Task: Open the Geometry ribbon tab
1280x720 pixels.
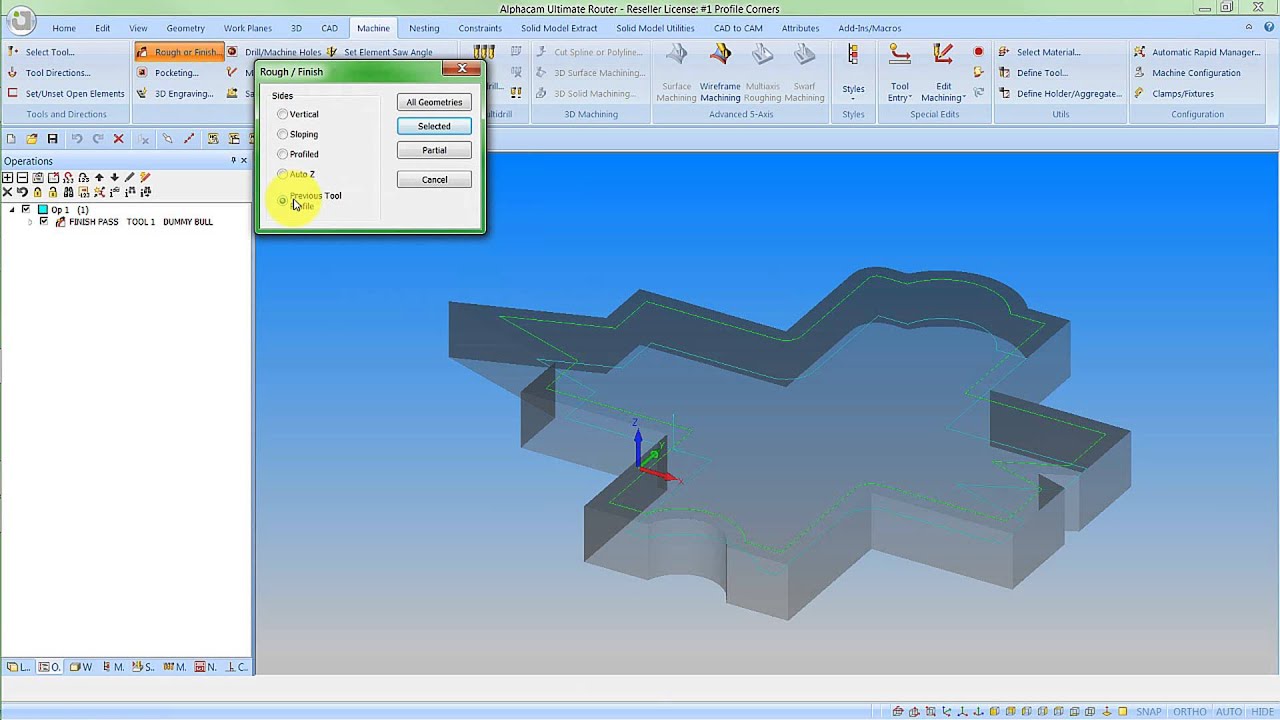Action: click(186, 28)
